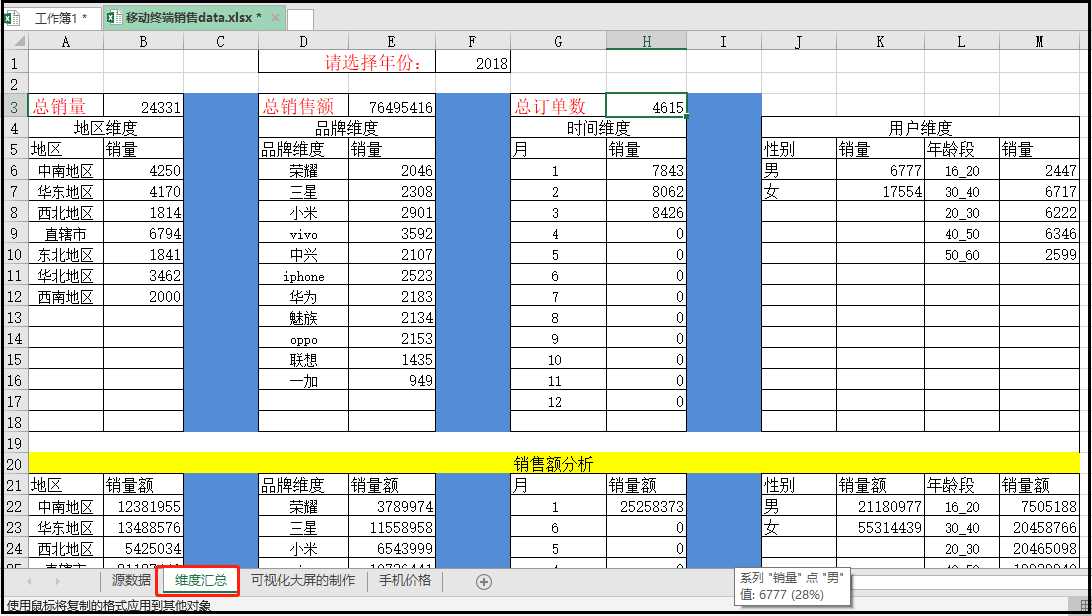
Task: Click the Excel icon of 工作簿1 tab
Action: click(13, 18)
